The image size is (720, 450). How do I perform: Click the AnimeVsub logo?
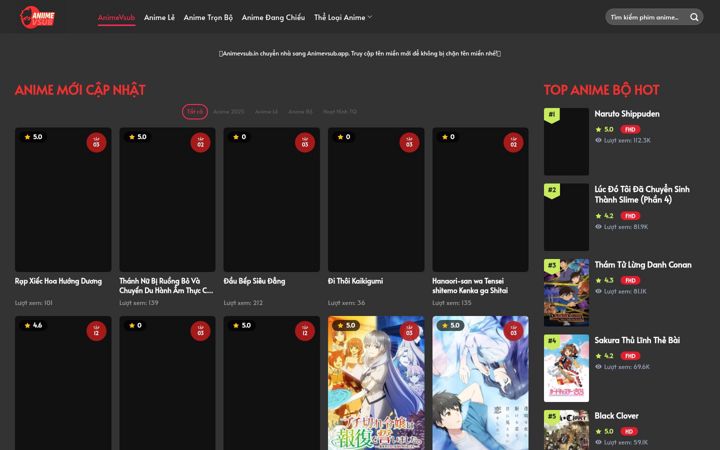[x=37, y=17]
